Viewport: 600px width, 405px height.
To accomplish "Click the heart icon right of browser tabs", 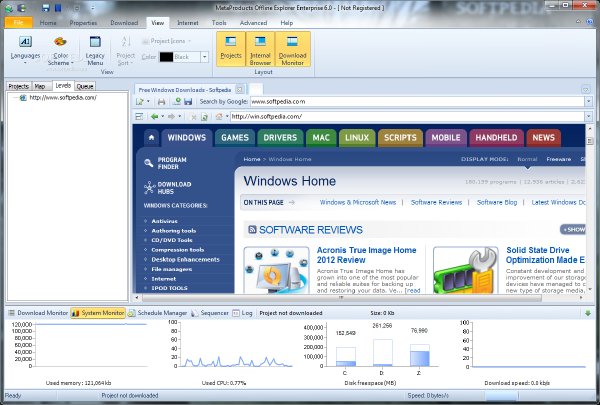I will click(x=585, y=90).
